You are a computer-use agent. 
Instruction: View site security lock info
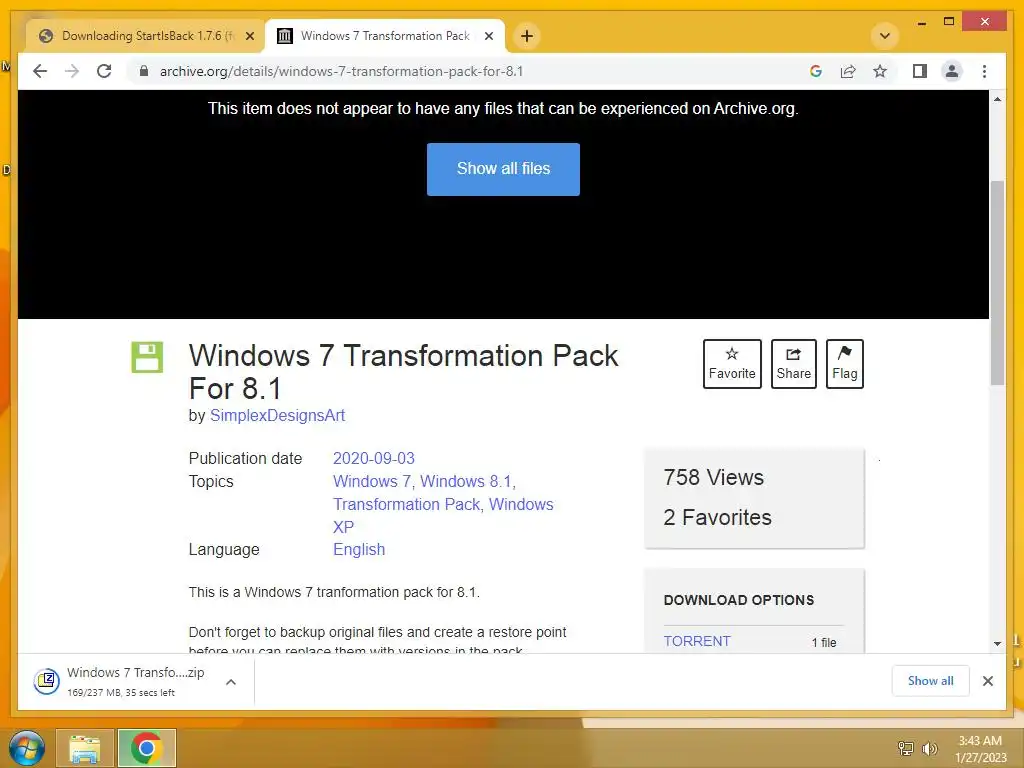click(144, 71)
